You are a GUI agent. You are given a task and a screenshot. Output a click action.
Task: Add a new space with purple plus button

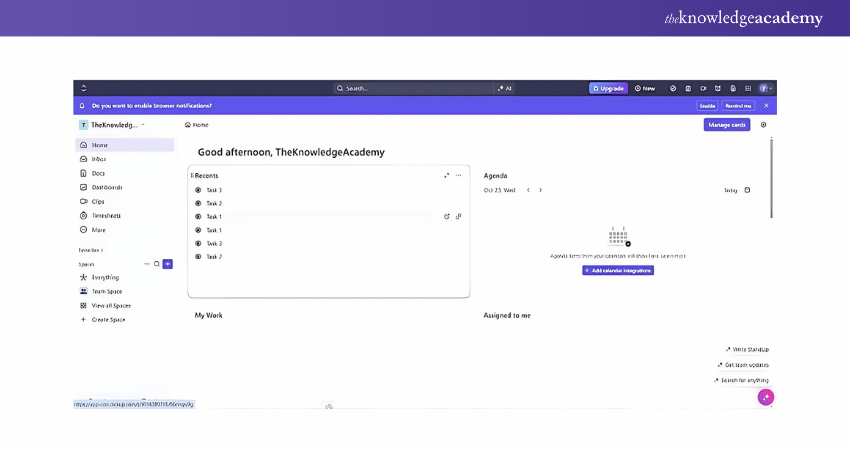click(168, 264)
